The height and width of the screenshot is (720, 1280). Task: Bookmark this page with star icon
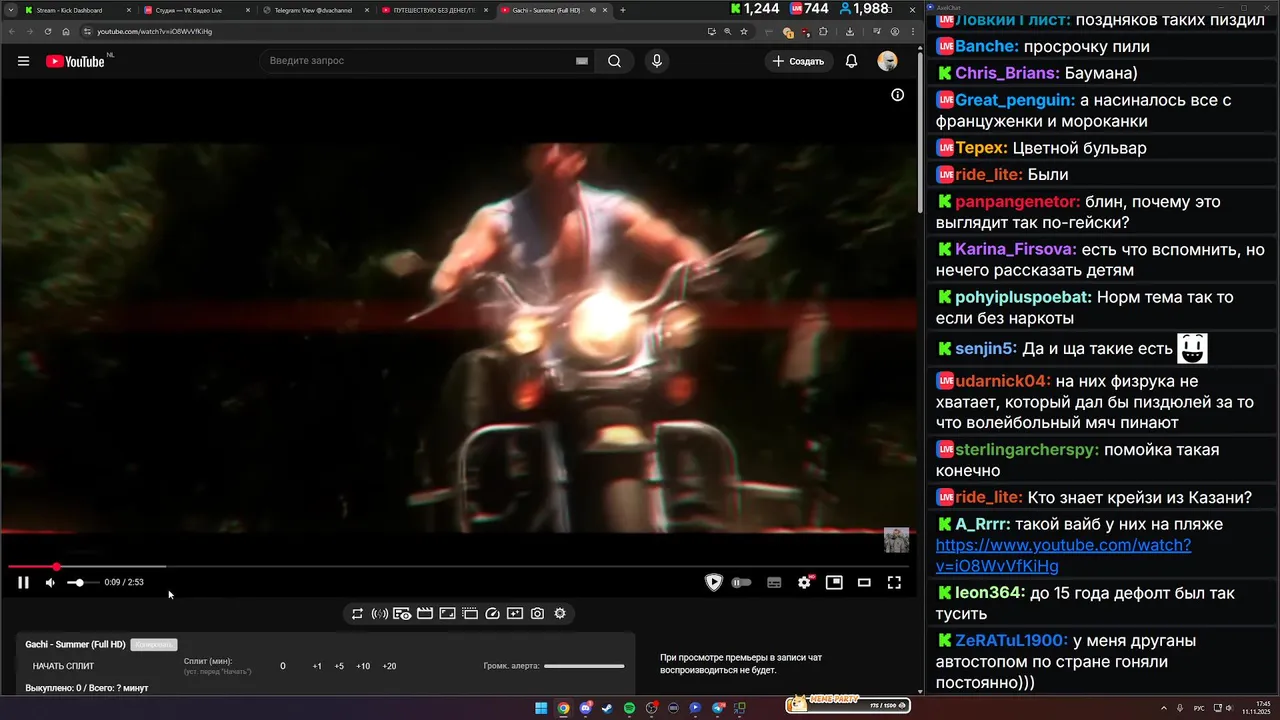(744, 31)
